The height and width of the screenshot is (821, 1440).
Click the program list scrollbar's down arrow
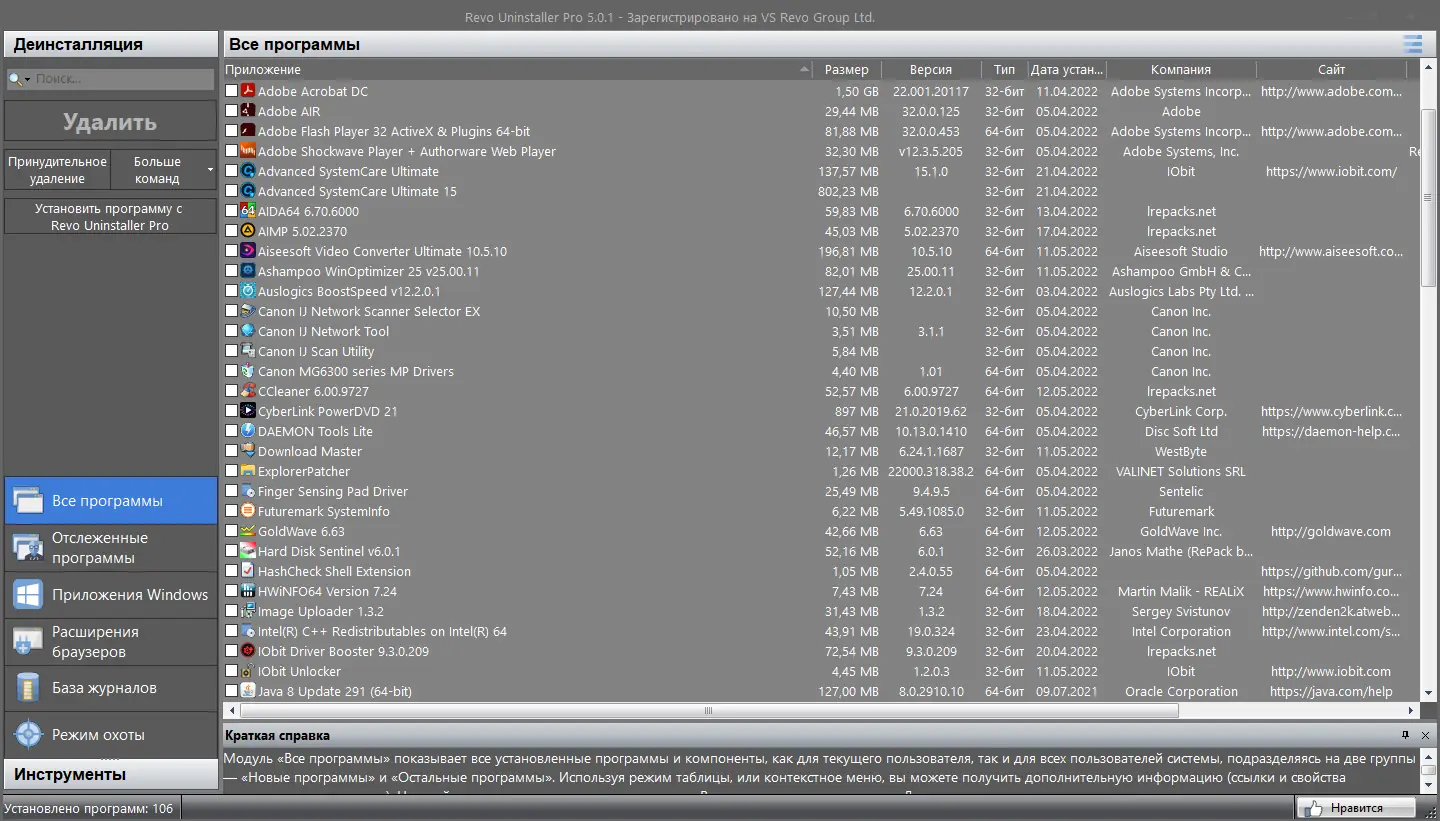(1428, 693)
